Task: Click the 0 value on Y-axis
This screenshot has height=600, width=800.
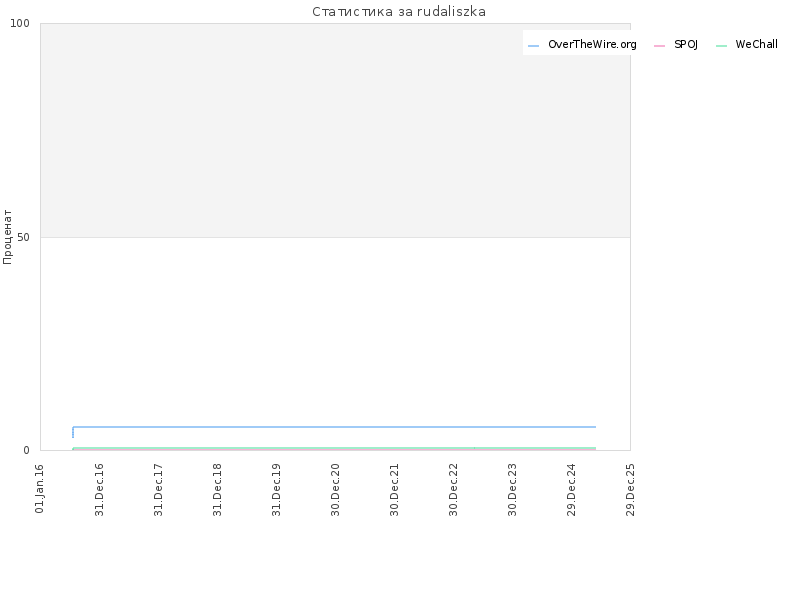Action: (x=27, y=451)
